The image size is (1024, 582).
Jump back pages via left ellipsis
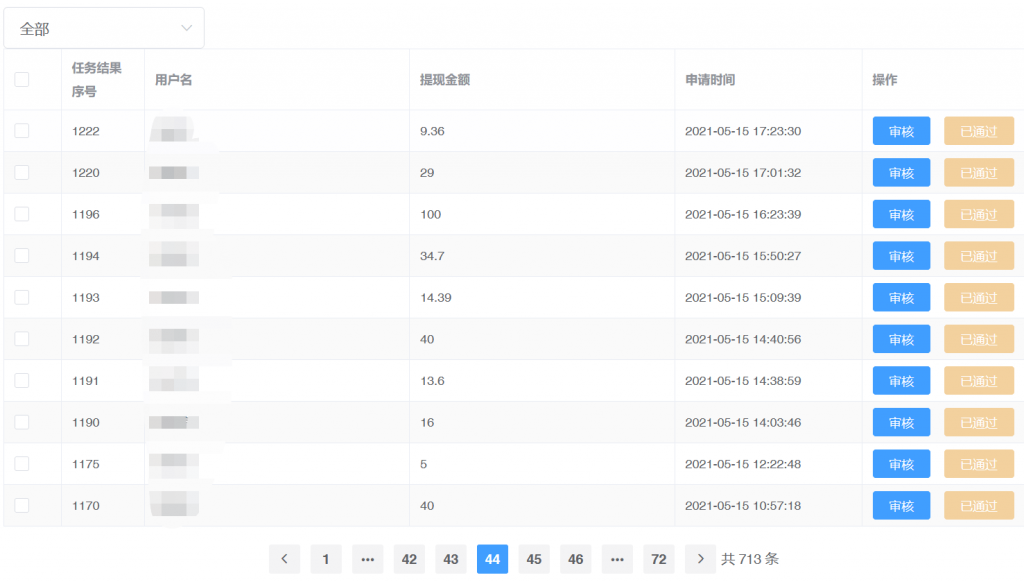(367, 559)
